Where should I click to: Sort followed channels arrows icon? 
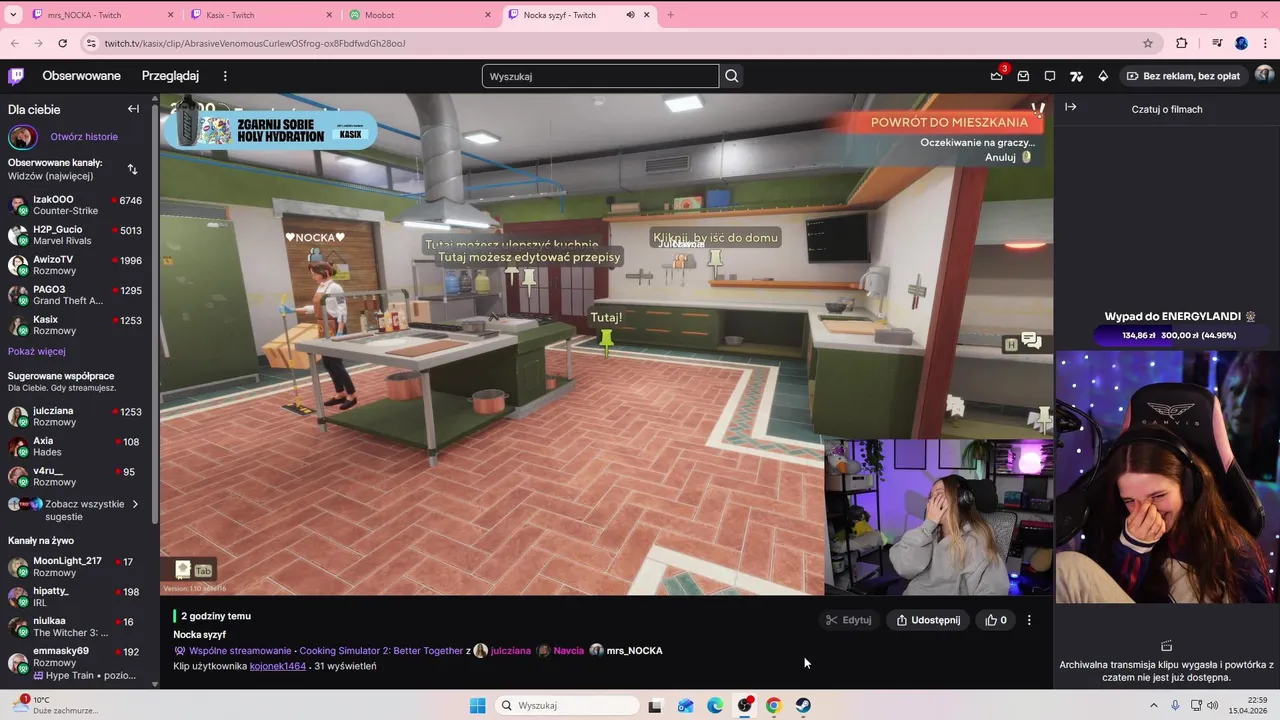132,169
